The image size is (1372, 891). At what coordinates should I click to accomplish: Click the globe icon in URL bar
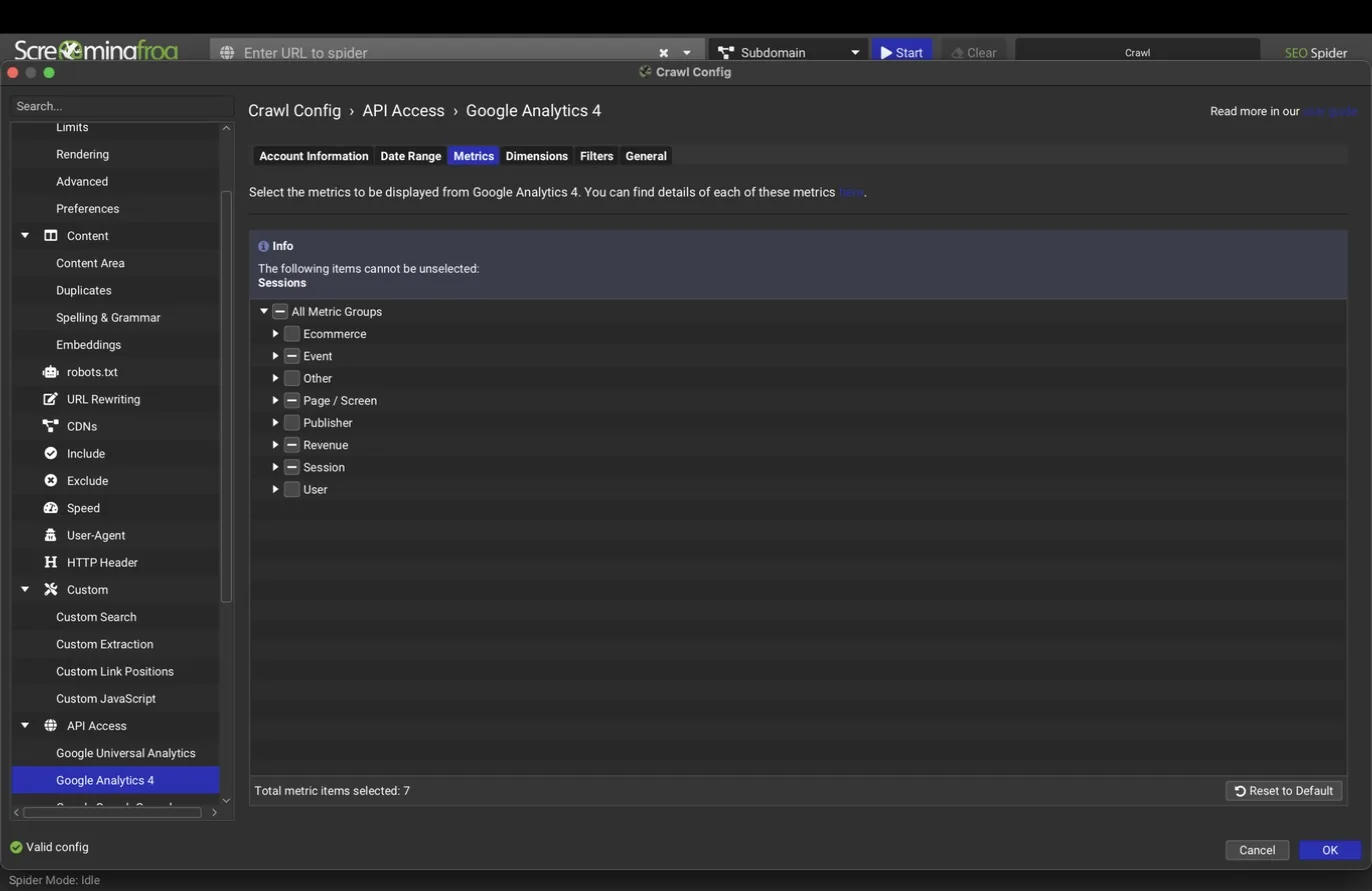pos(227,53)
